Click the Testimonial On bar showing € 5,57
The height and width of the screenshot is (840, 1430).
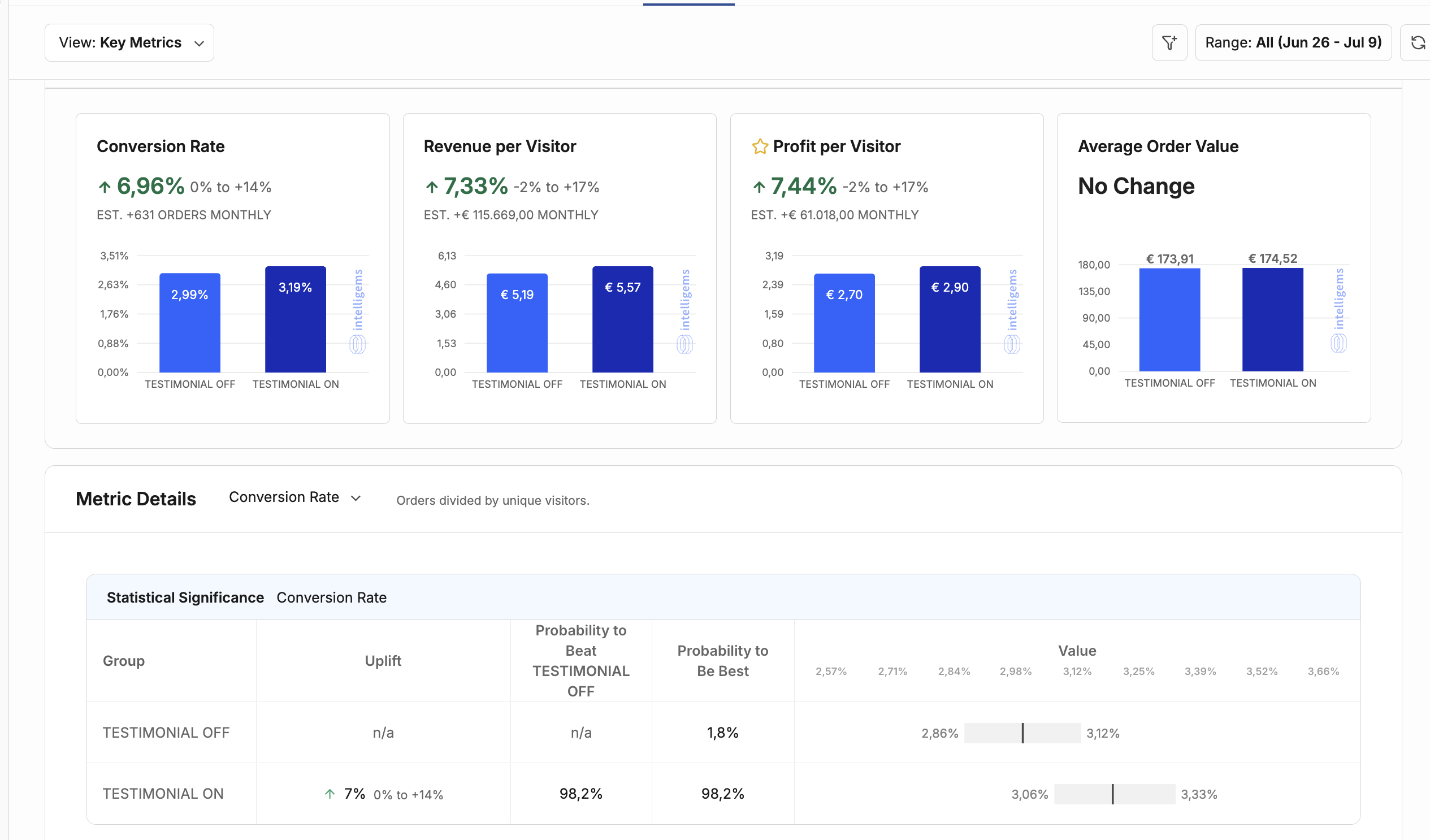(x=622, y=319)
